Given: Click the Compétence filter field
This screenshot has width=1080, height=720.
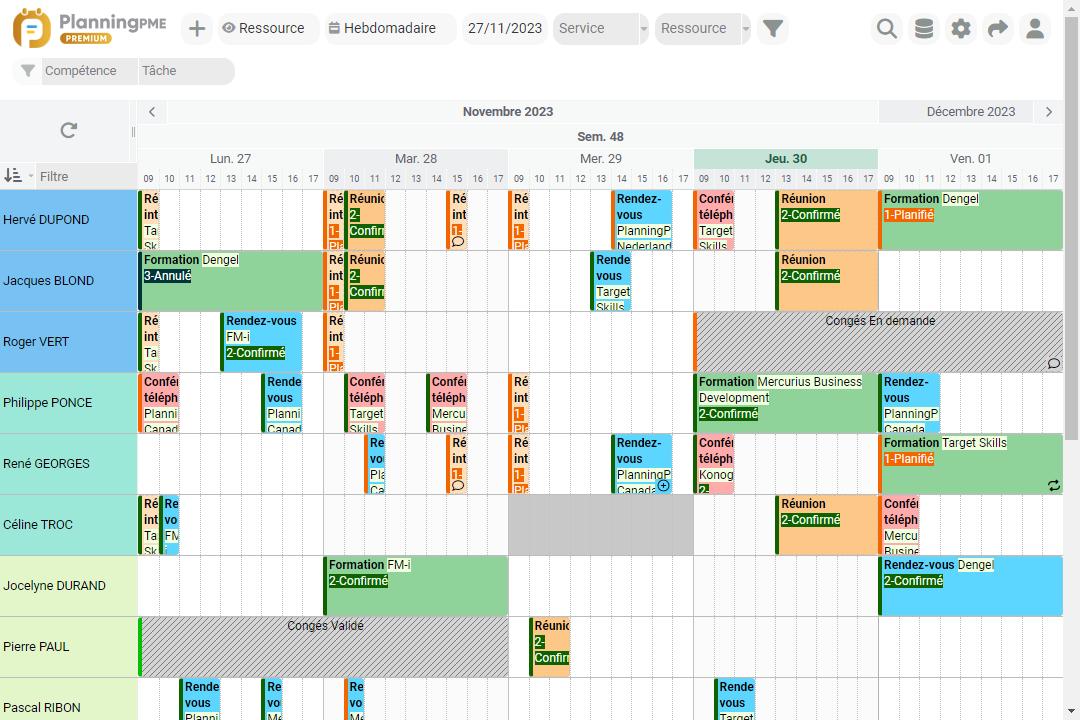Looking at the screenshot, I should tap(90, 71).
